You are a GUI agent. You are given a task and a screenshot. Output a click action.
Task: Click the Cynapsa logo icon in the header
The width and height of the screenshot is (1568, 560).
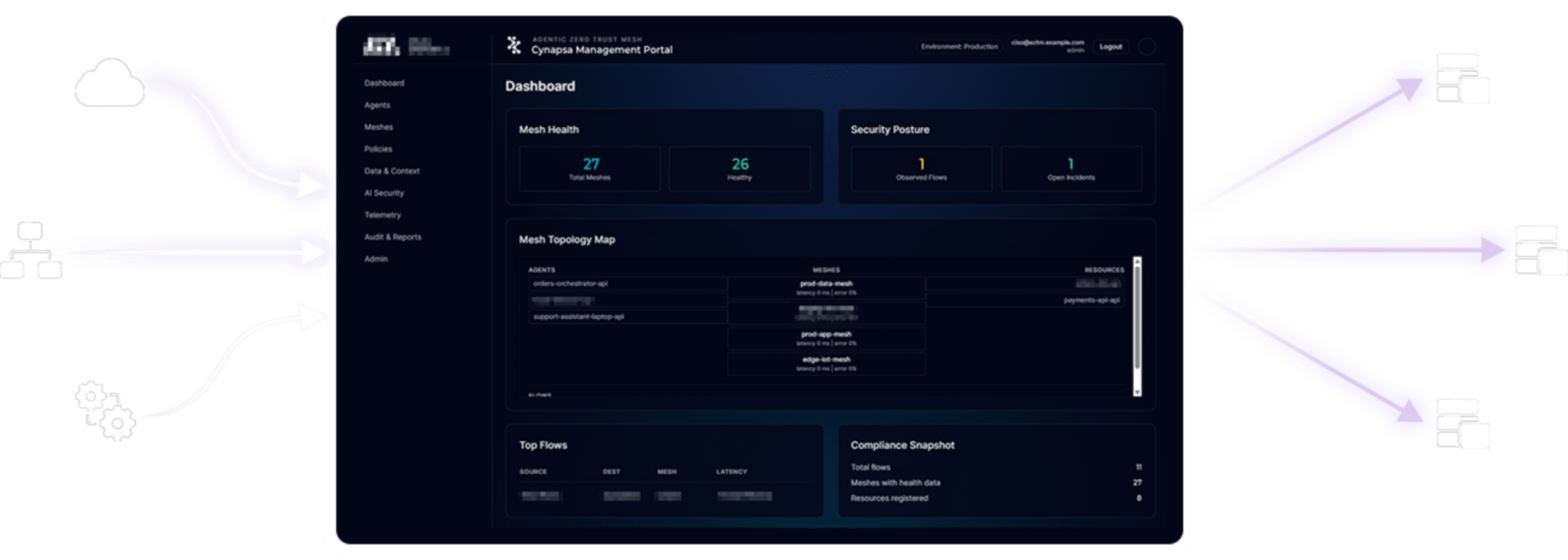[x=513, y=45]
